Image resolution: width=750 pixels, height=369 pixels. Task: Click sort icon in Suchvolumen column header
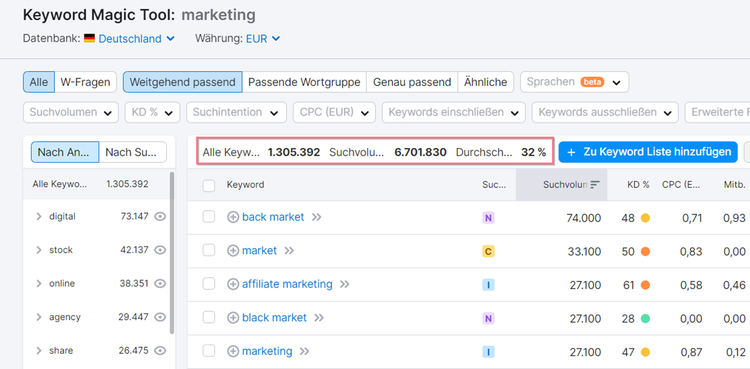tap(595, 185)
